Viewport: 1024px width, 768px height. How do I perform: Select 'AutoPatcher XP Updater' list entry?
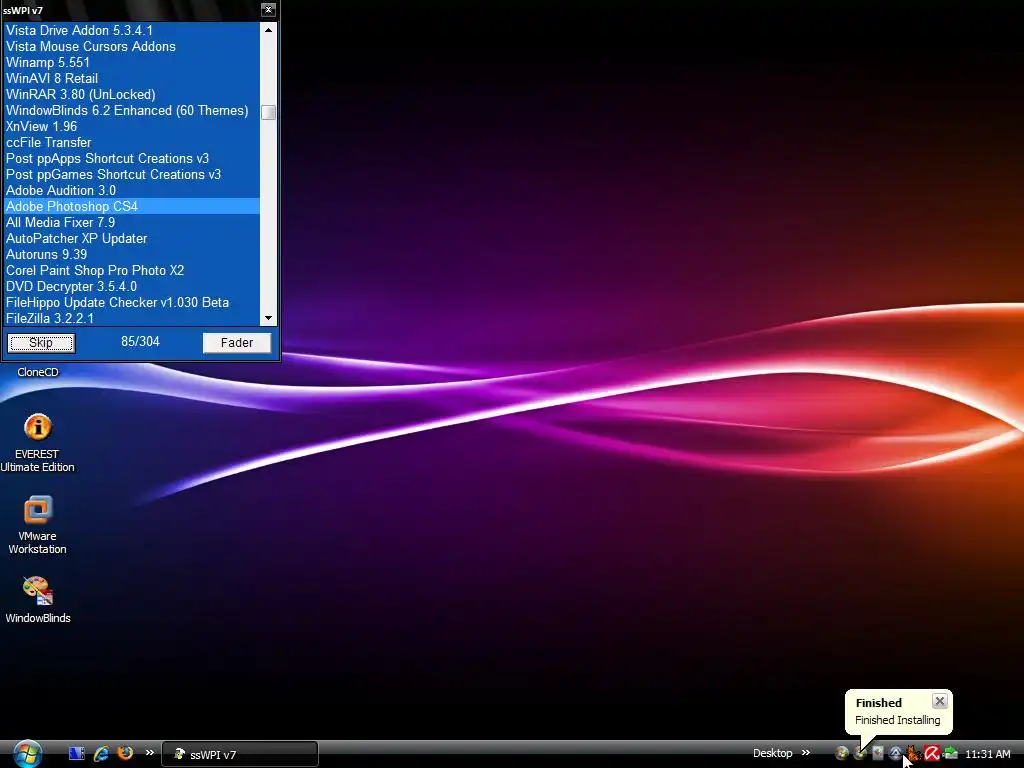coord(131,238)
